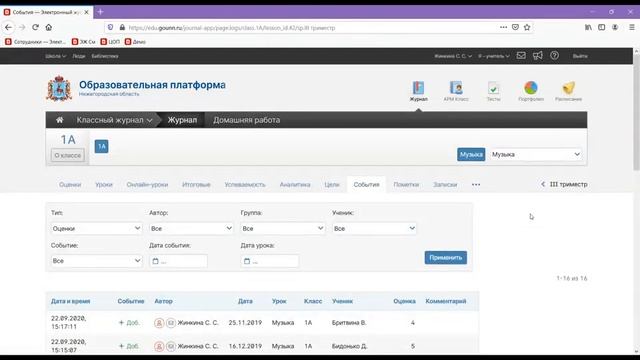Sort by Оценка column header
Screen dimensions: 640x360
point(404,301)
